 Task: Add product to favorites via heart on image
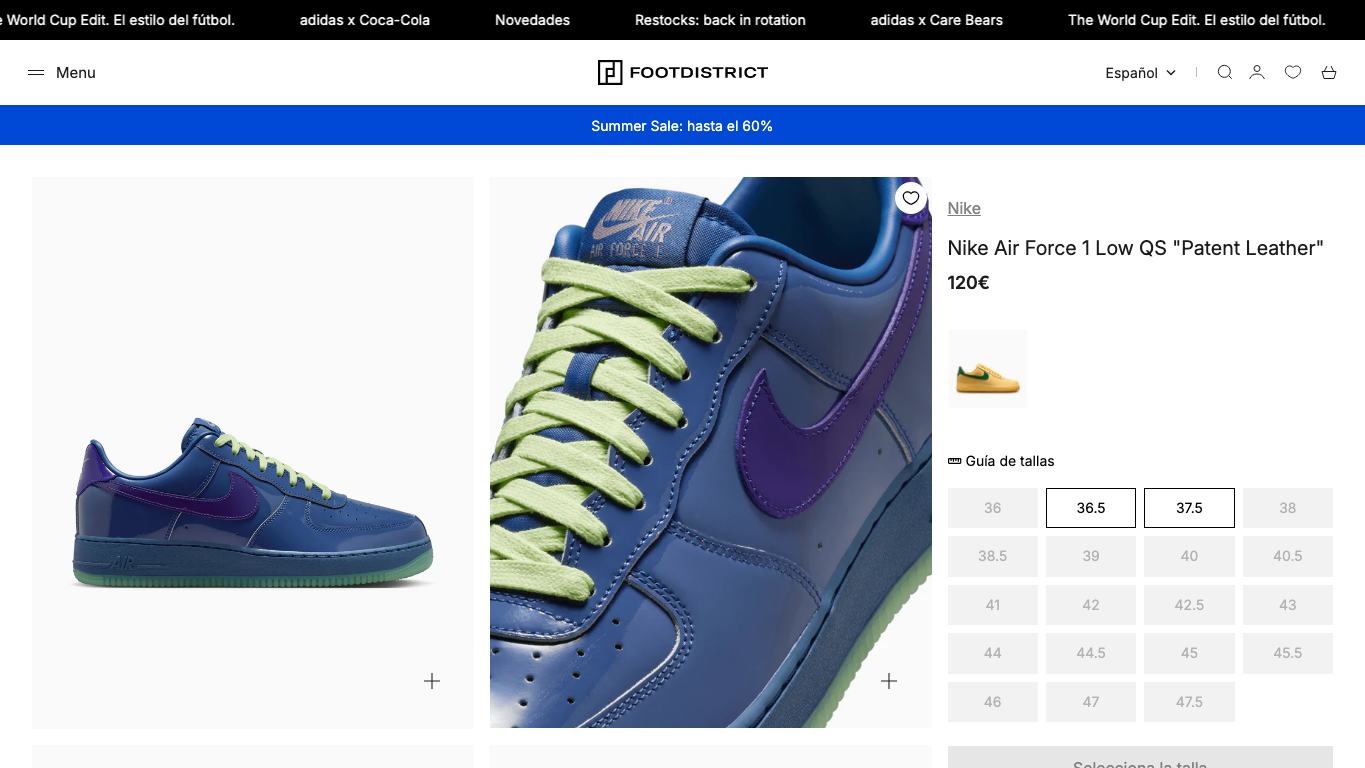(x=911, y=198)
